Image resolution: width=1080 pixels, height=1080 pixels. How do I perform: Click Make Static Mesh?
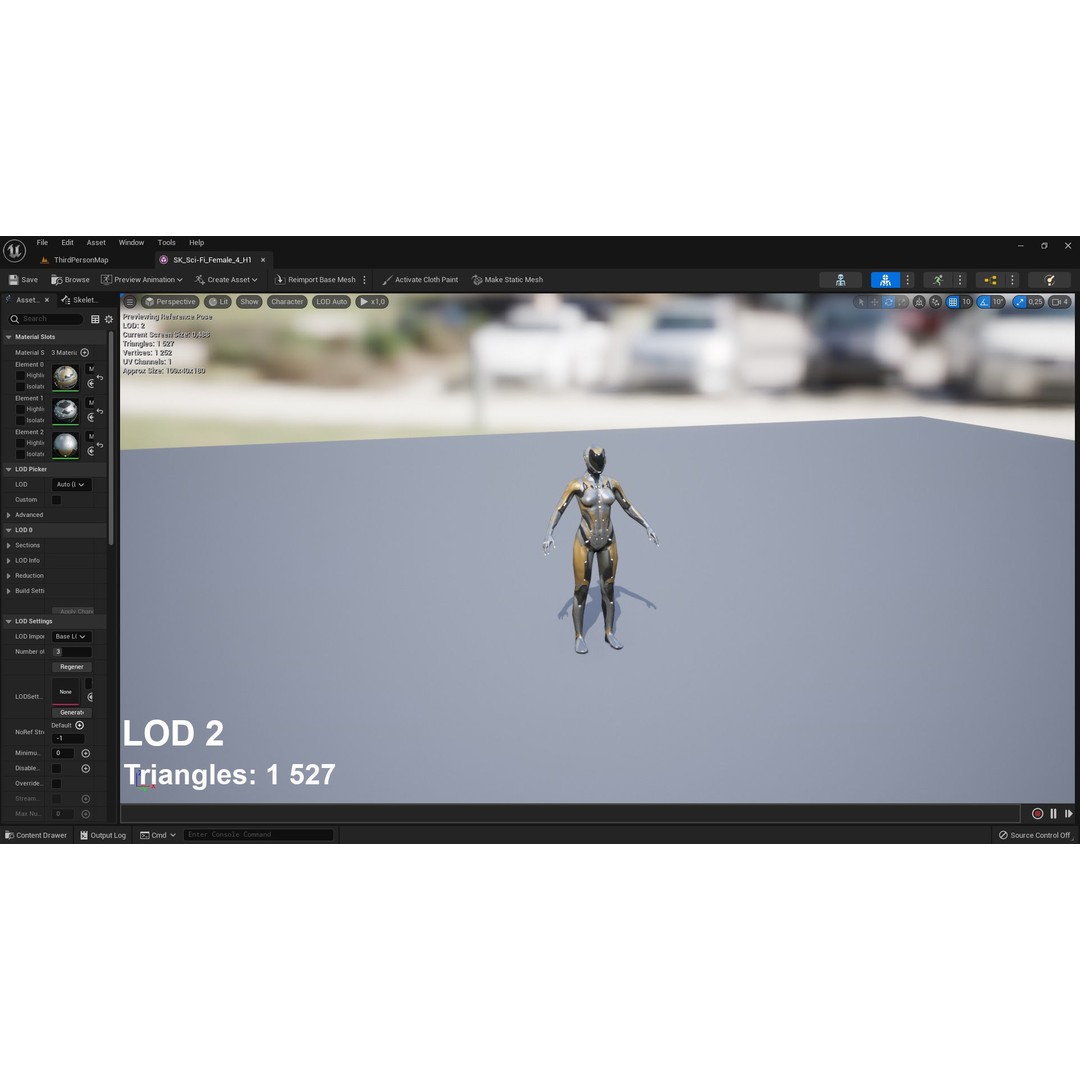pyautogui.click(x=508, y=280)
